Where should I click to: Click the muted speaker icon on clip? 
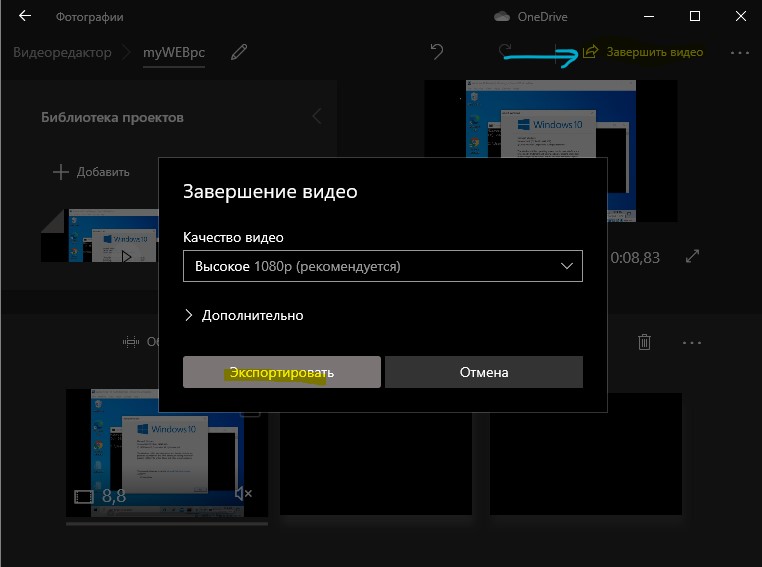pos(243,494)
